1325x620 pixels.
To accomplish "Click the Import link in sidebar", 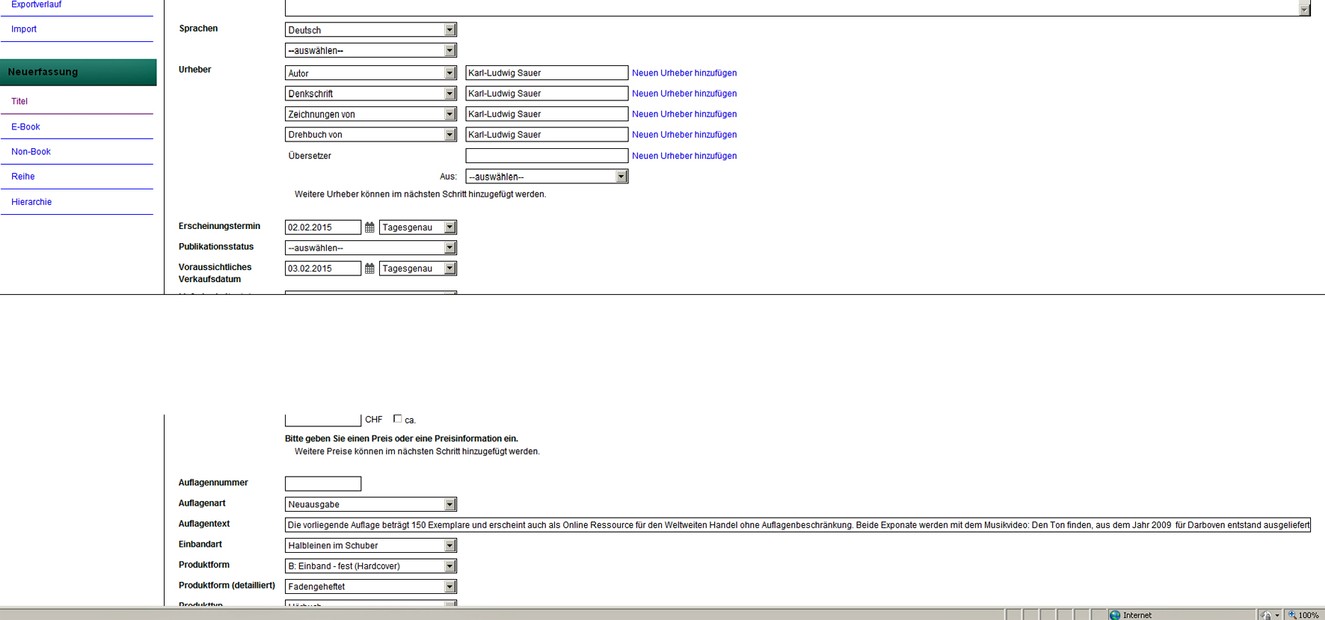I will point(24,29).
